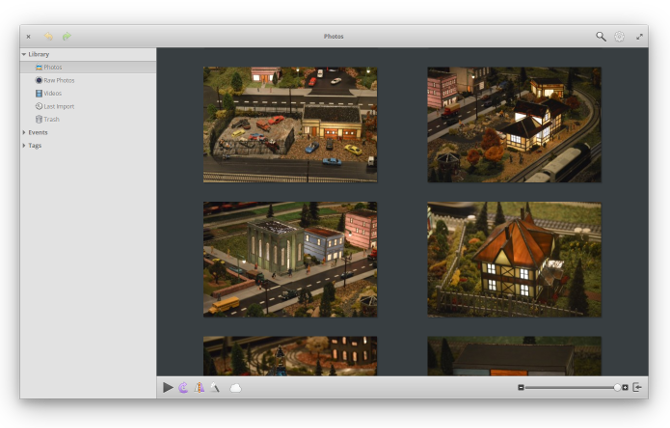Select the partially visible bottom-left photo
Viewport: 670px width, 428px height.
290,356
